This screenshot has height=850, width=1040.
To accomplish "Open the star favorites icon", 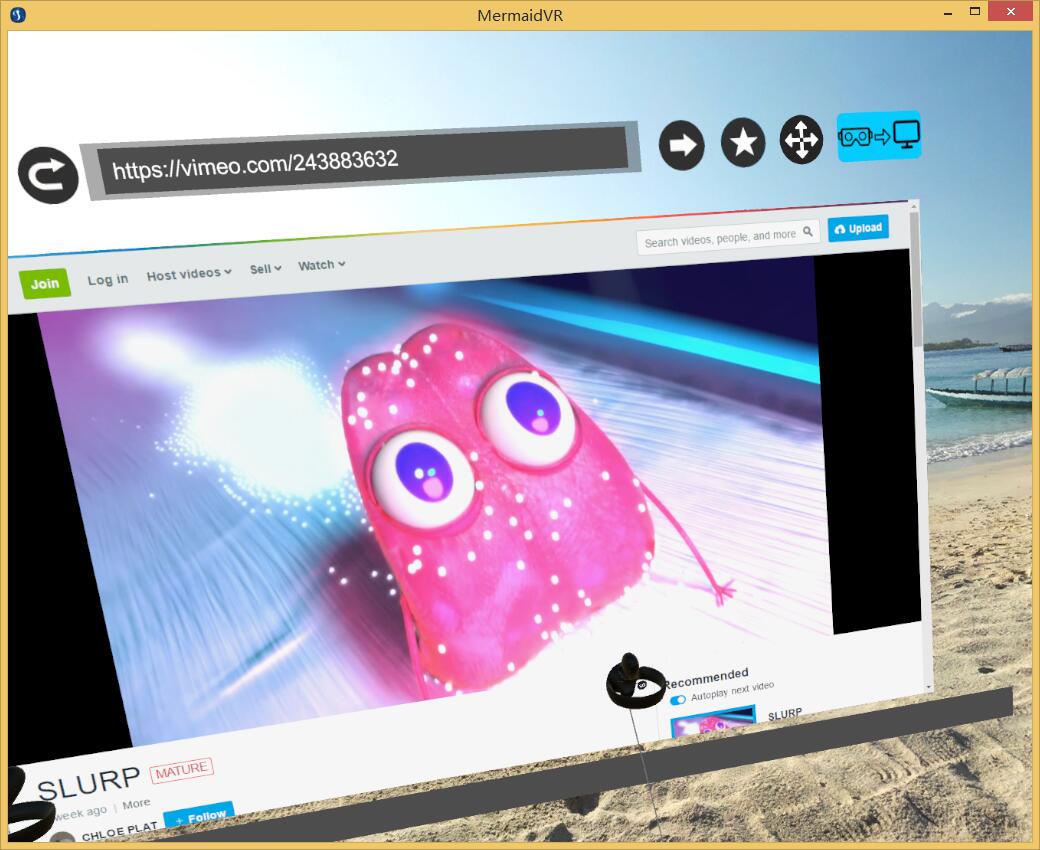I will 743,142.
